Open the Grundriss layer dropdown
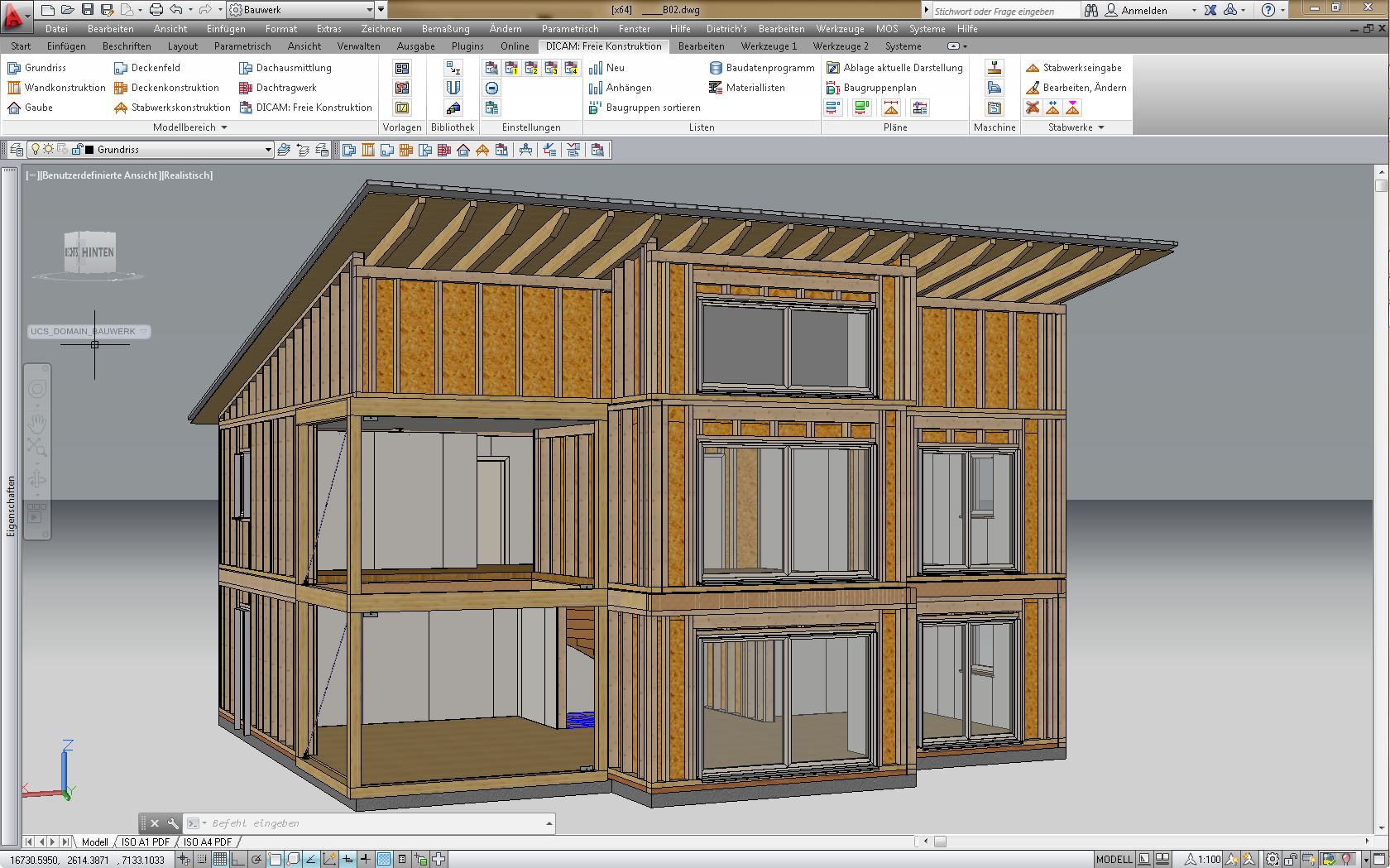 tap(268, 150)
